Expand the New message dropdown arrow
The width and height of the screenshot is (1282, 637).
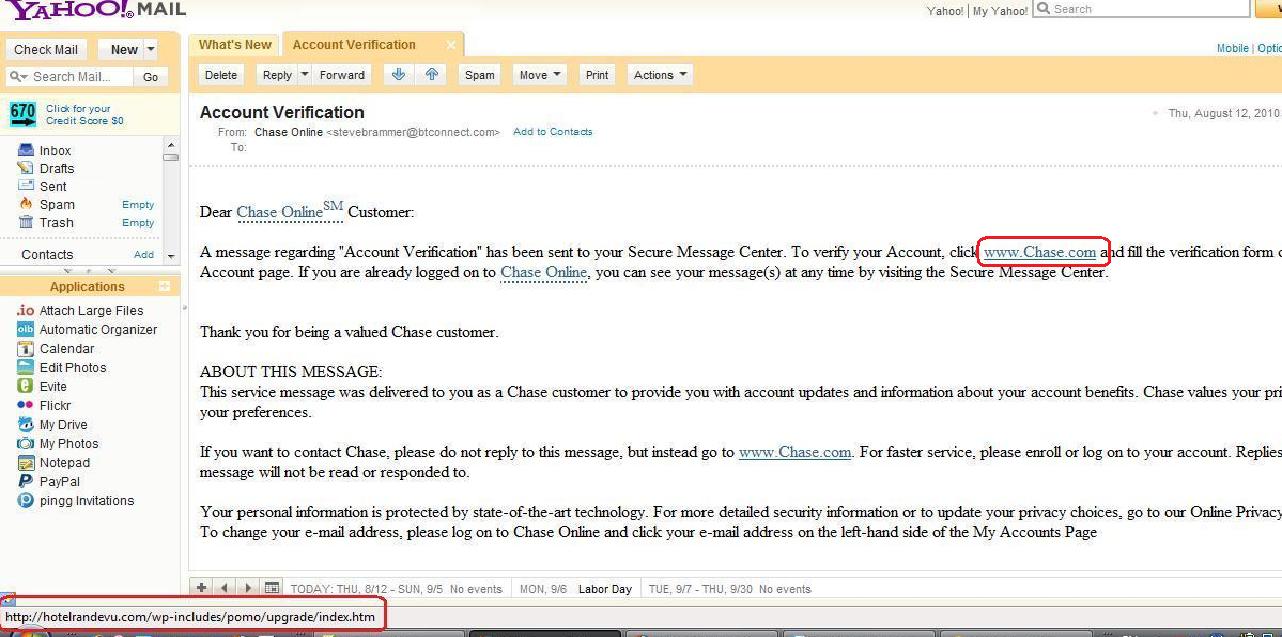[150, 49]
